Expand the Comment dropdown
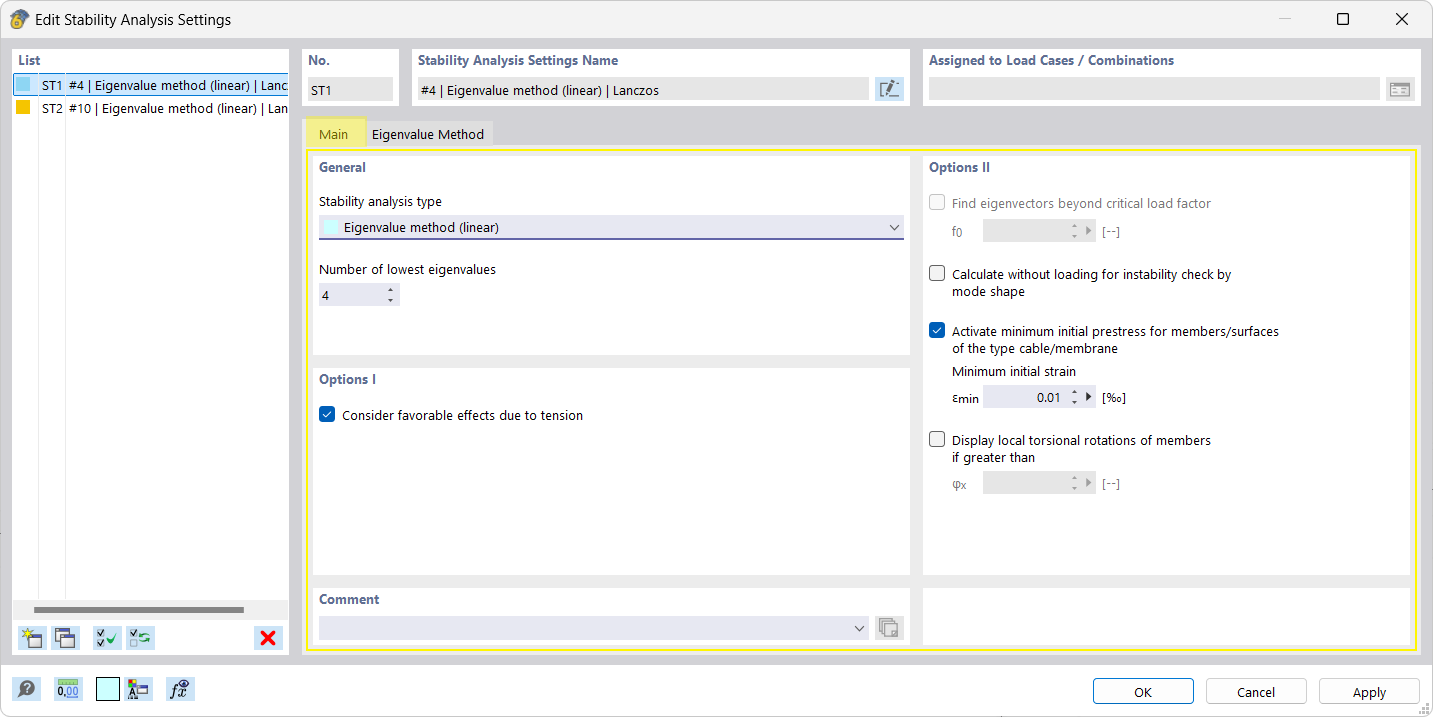The height and width of the screenshot is (717, 1433). 860,628
